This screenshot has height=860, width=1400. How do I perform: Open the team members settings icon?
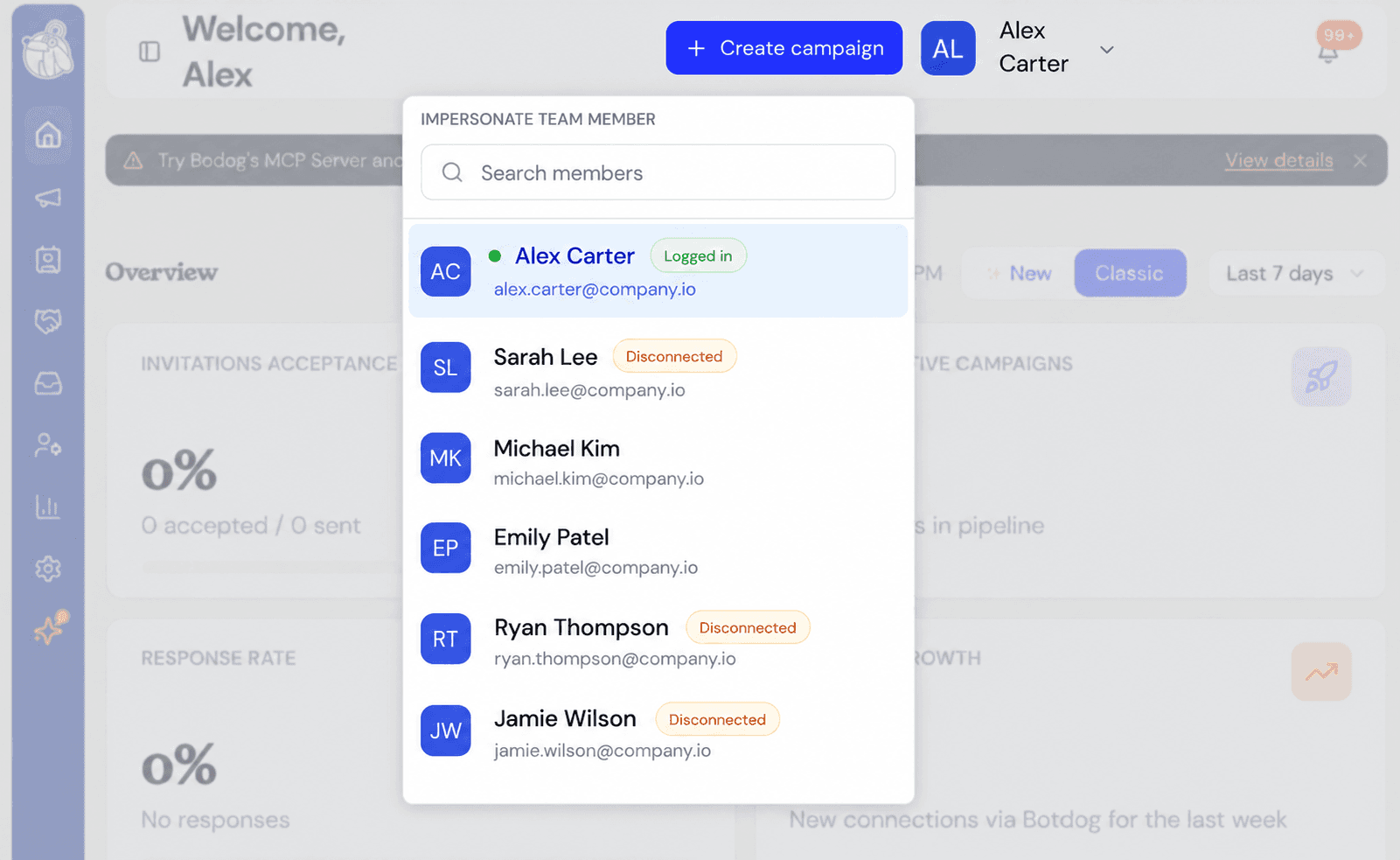48,445
